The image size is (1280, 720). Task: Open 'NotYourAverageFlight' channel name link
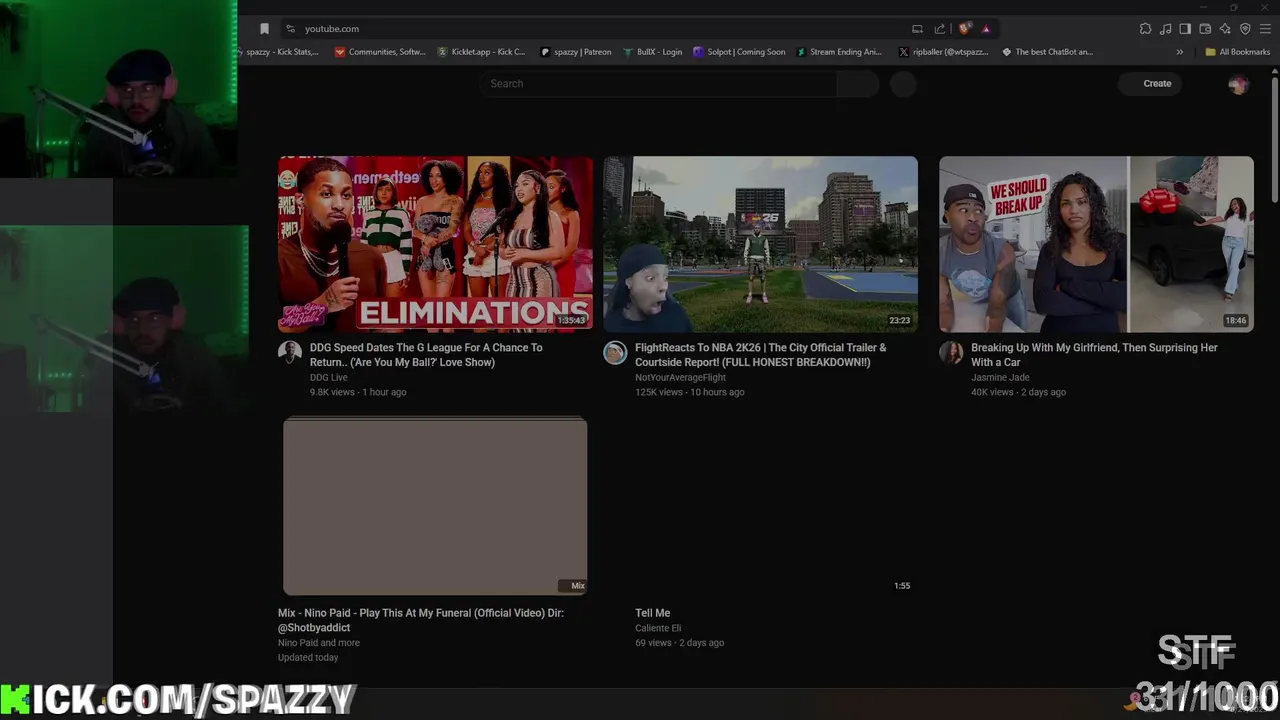click(680, 378)
